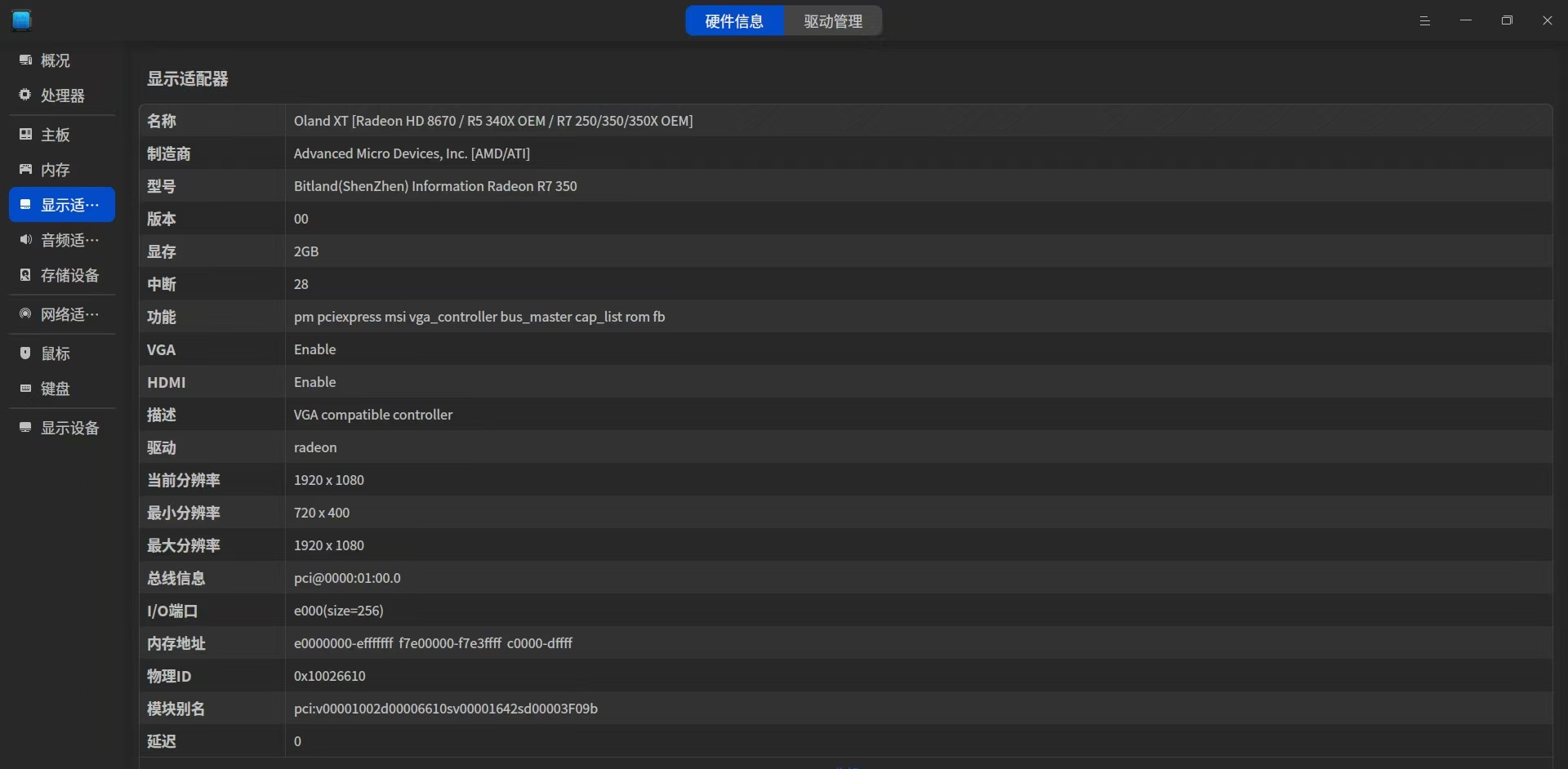Select the display device (显示设备) monitor icon
Viewport: 1568px width, 769px height.
click(25, 428)
